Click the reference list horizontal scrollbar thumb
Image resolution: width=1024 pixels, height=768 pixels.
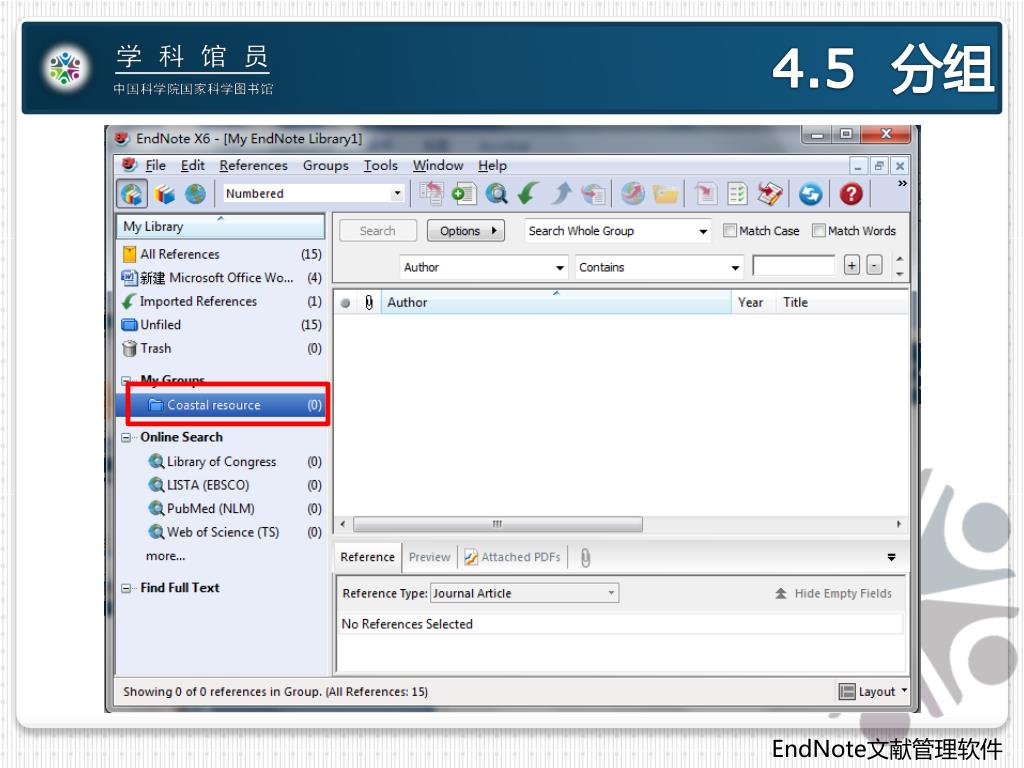pyautogui.click(x=498, y=524)
